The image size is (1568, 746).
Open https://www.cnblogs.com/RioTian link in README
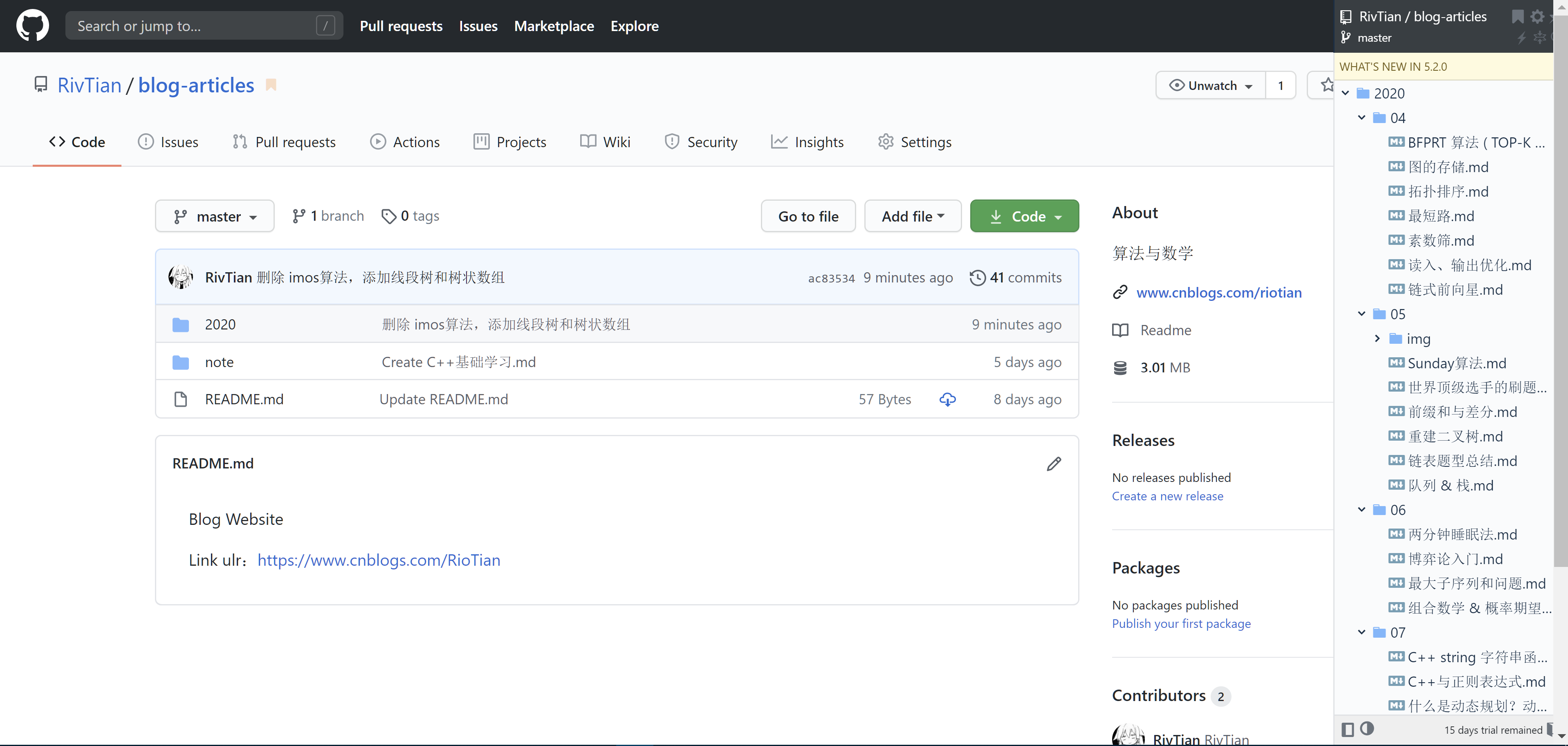point(379,560)
